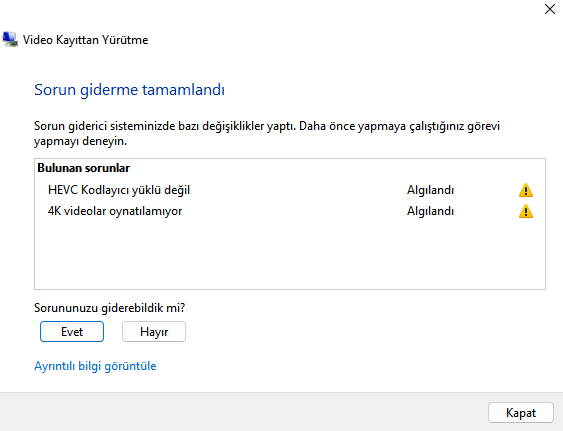Click 'Sorununuzu giderebildik mi?' question text
The height and width of the screenshot is (431, 563).
pos(110,308)
